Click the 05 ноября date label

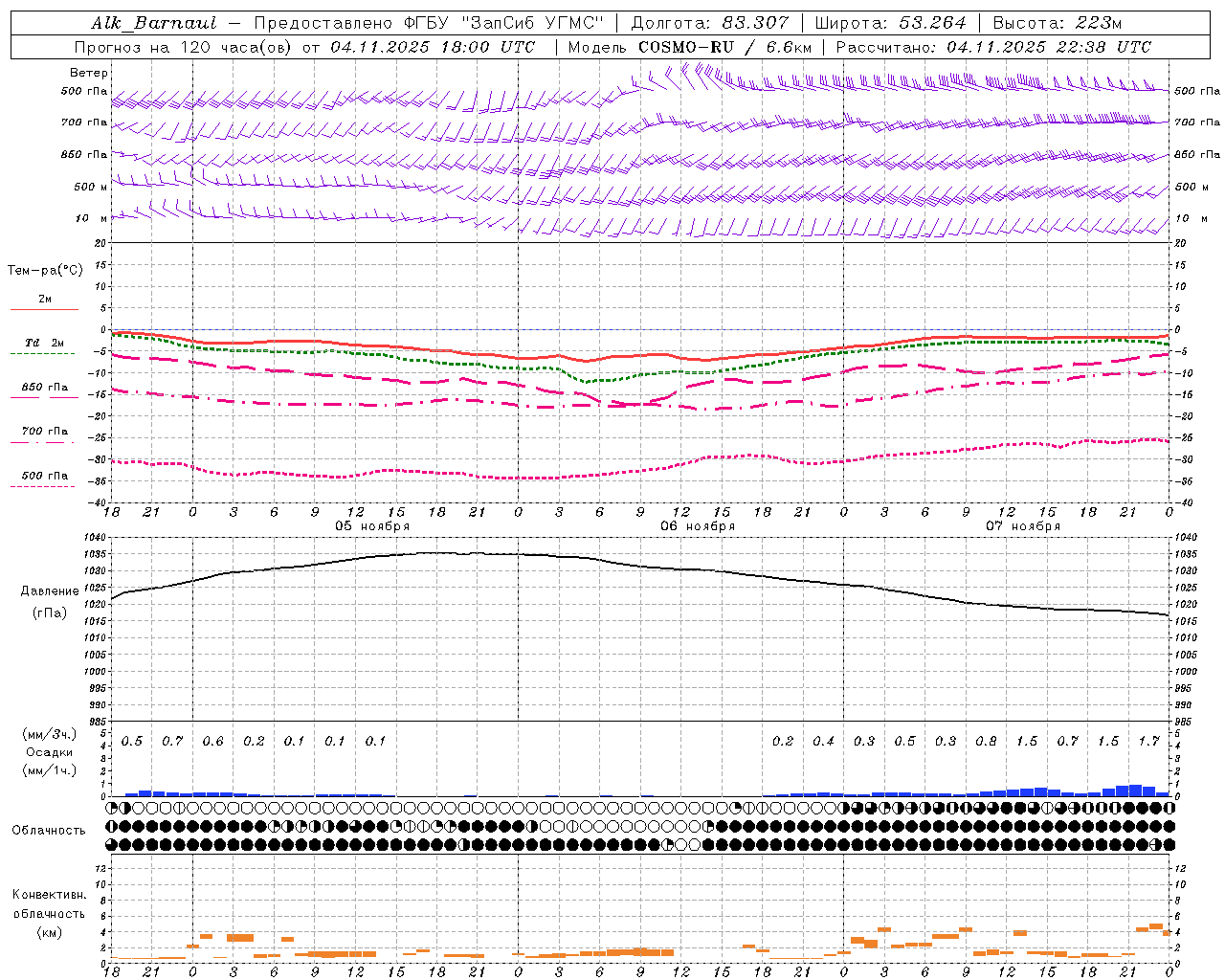372,526
